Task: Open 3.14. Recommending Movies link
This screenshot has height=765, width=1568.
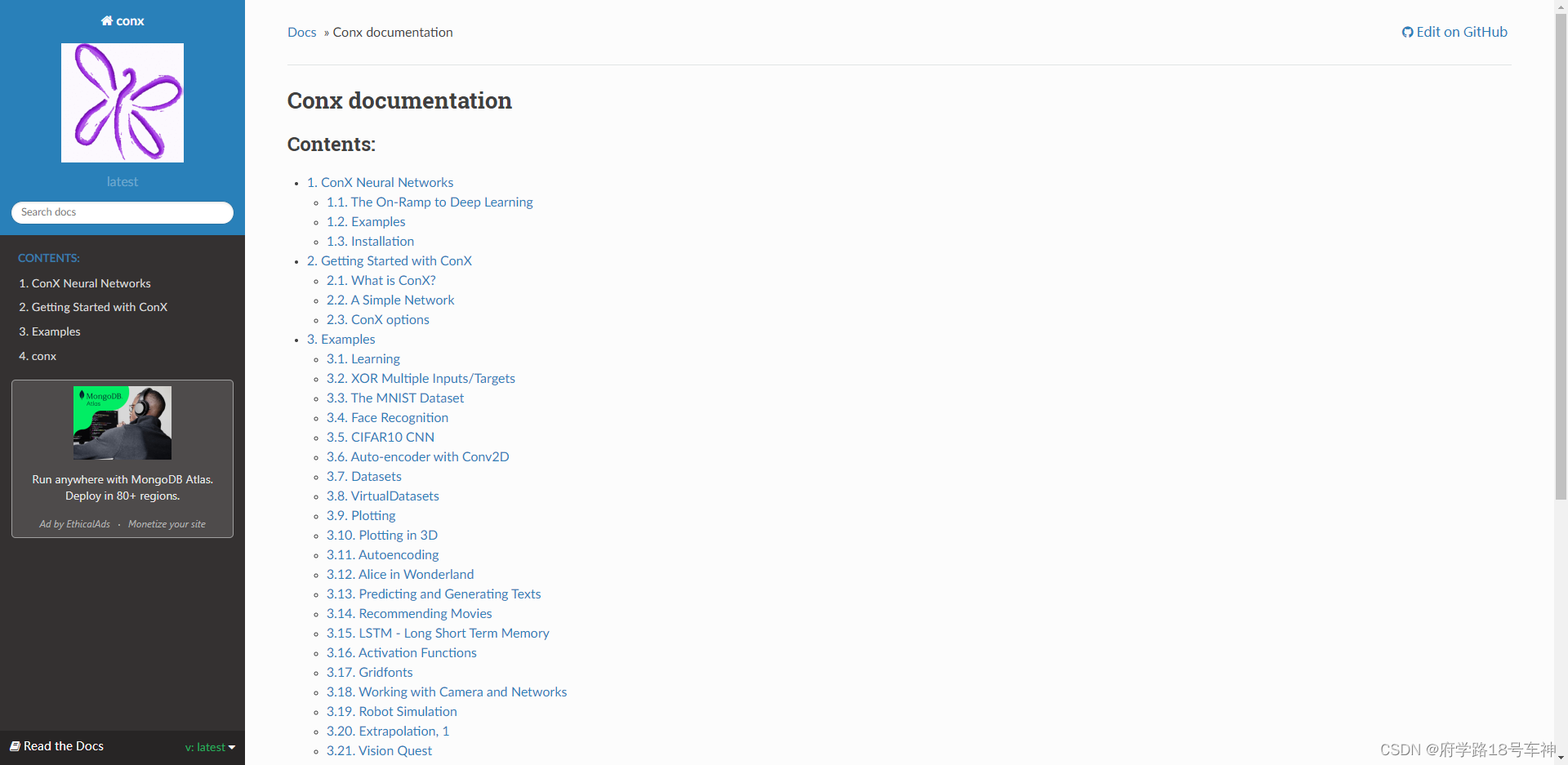Action: pos(409,614)
